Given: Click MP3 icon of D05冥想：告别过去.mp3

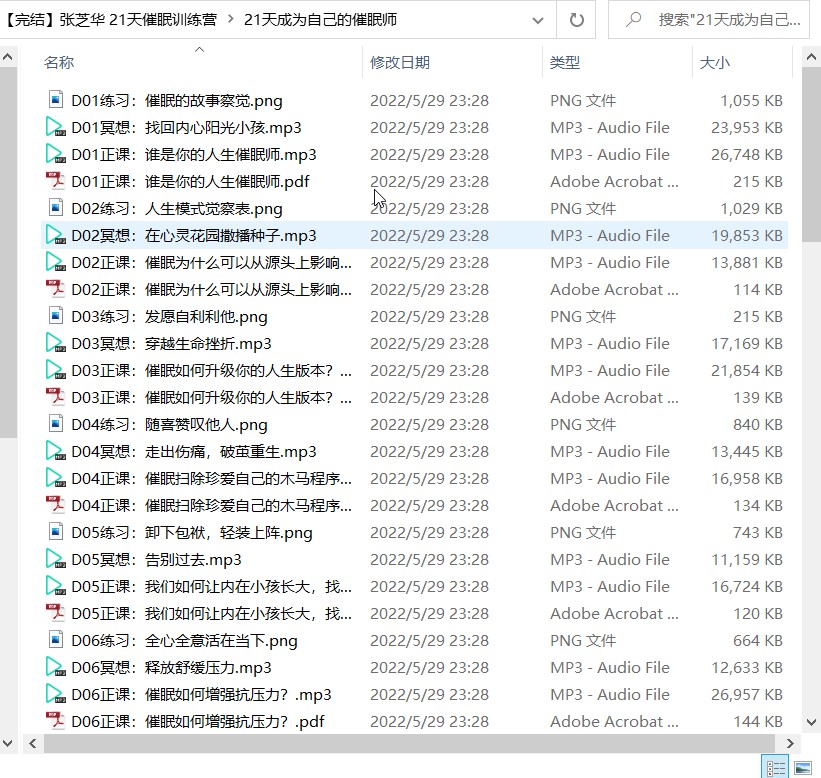Looking at the screenshot, I should click(56, 559).
